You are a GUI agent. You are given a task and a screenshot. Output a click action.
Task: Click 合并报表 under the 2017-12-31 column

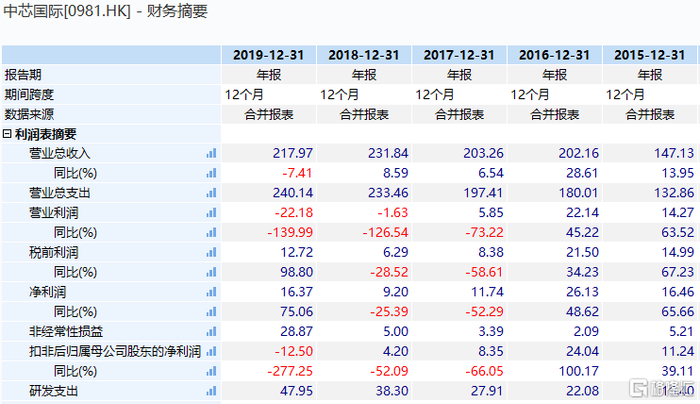[x=459, y=114]
